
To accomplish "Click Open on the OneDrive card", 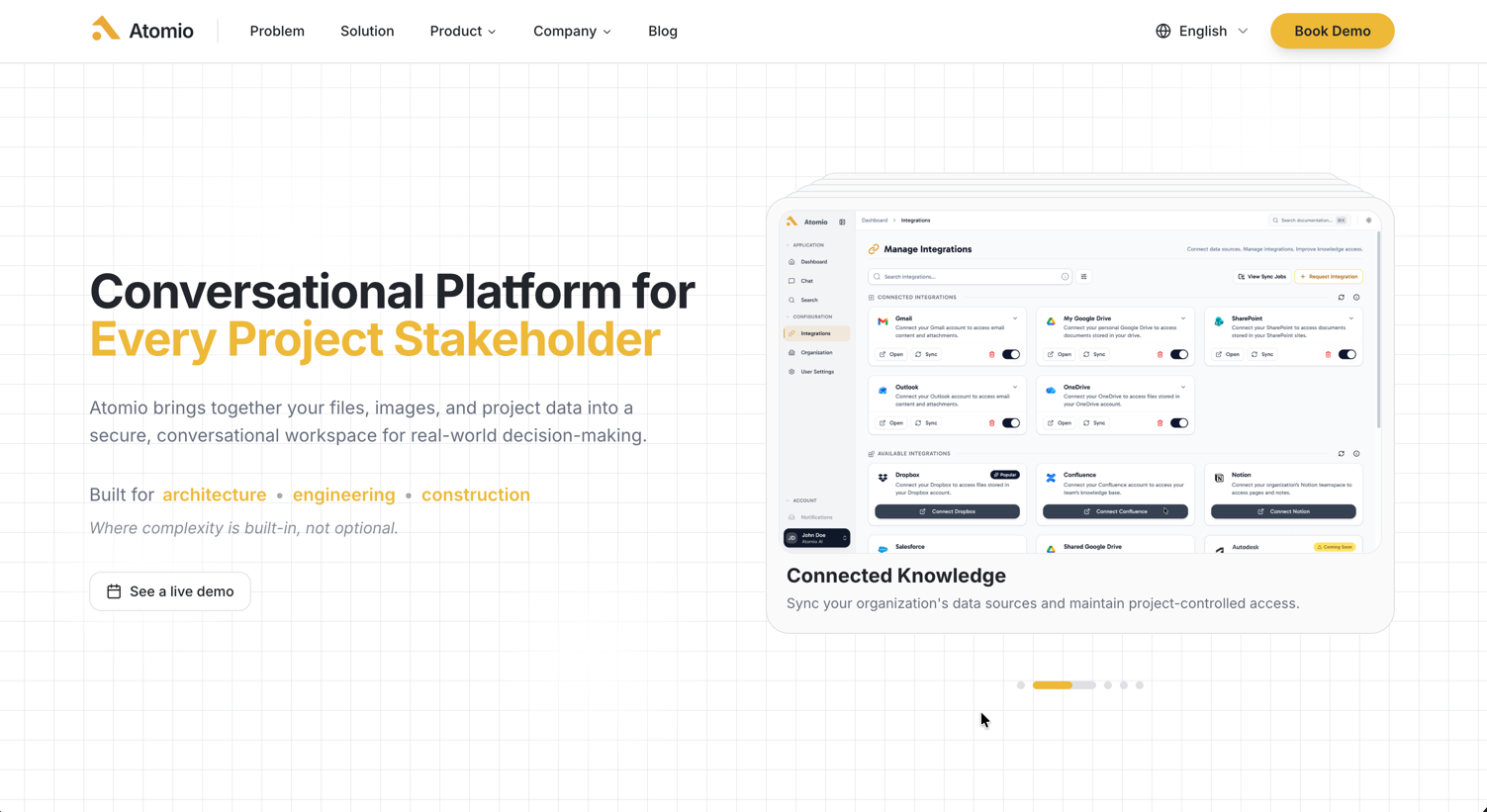I will (x=1059, y=423).
